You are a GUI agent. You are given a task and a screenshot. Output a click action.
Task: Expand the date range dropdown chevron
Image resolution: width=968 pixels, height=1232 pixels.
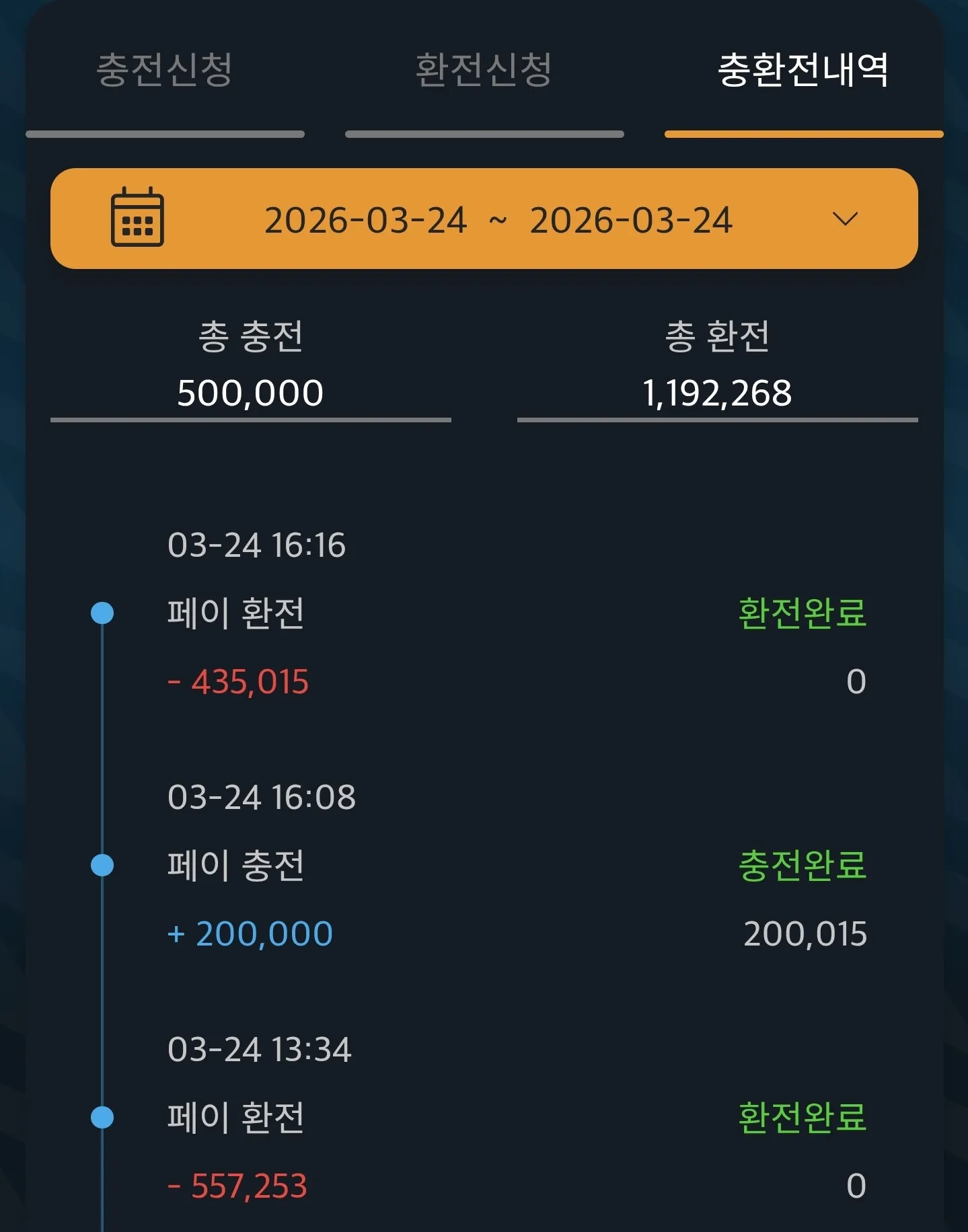[845, 219]
